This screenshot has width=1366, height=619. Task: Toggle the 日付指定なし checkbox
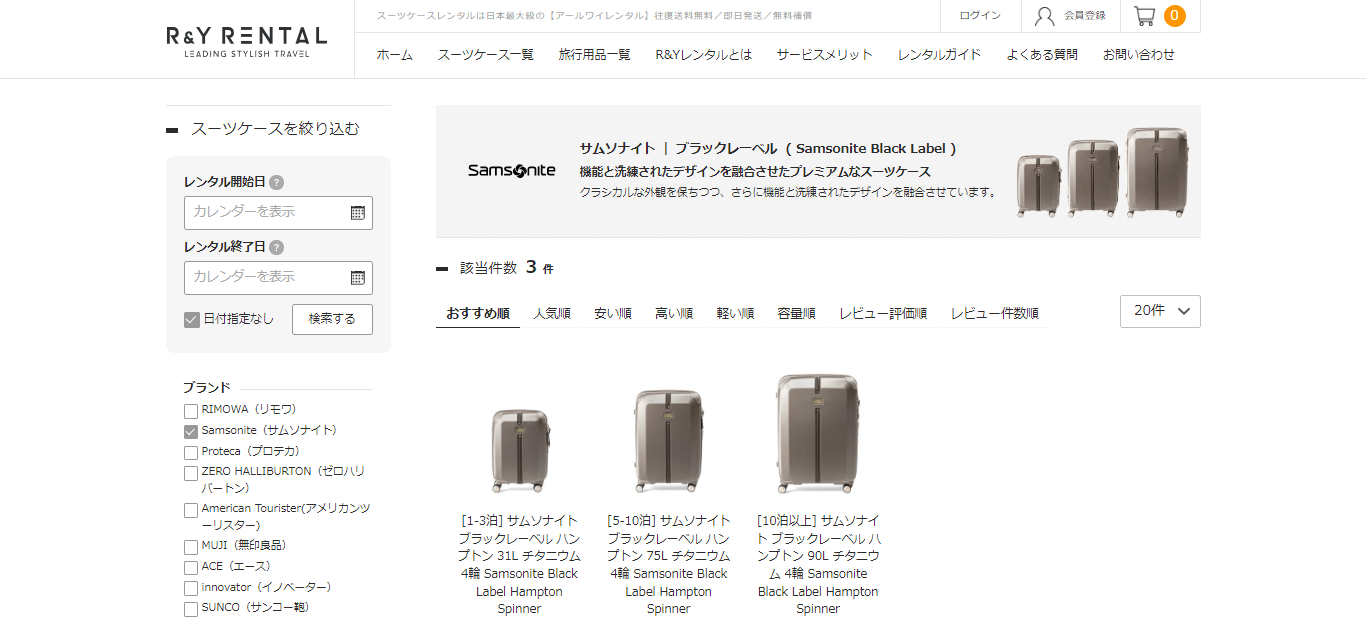[x=192, y=319]
